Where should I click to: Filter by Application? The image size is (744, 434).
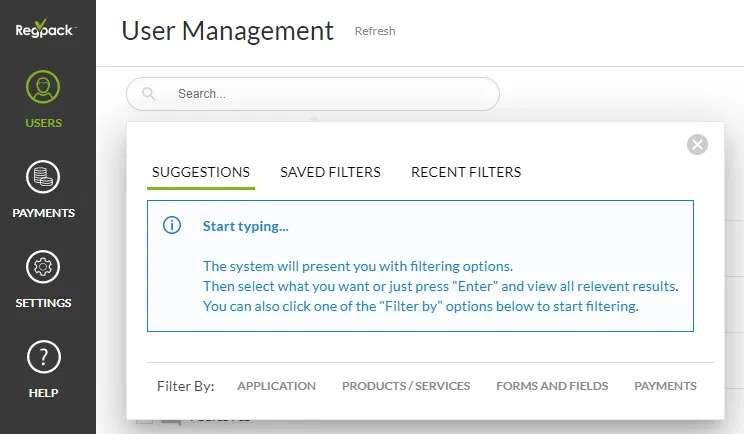(x=277, y=386)
